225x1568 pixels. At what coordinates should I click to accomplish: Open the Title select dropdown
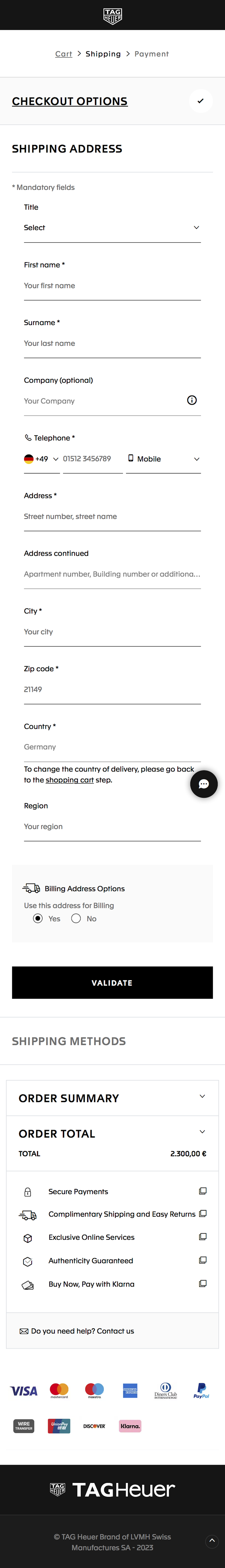tap(112, 228)
